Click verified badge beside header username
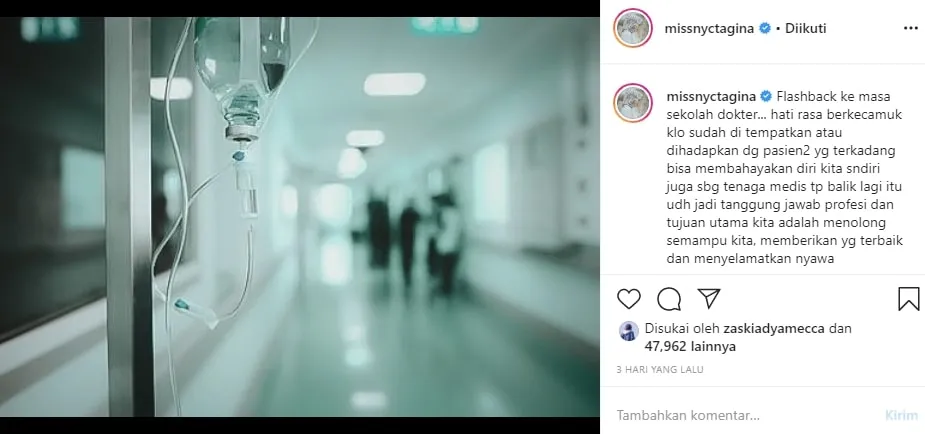Viewport: 925px width, 434px height. coord(765,28)
